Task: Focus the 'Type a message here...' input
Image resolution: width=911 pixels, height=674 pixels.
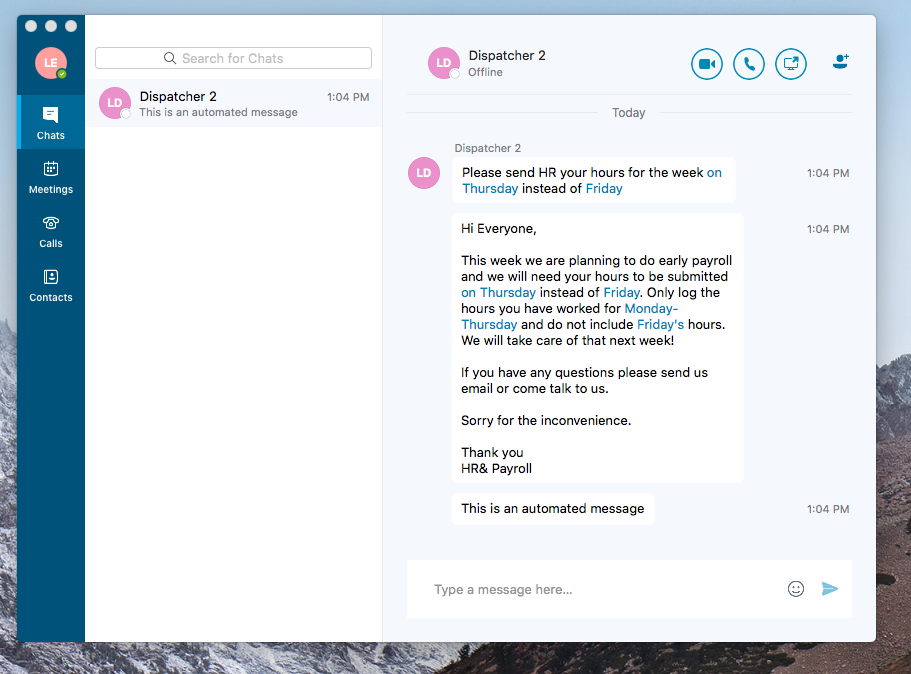Action: (604, 589)
